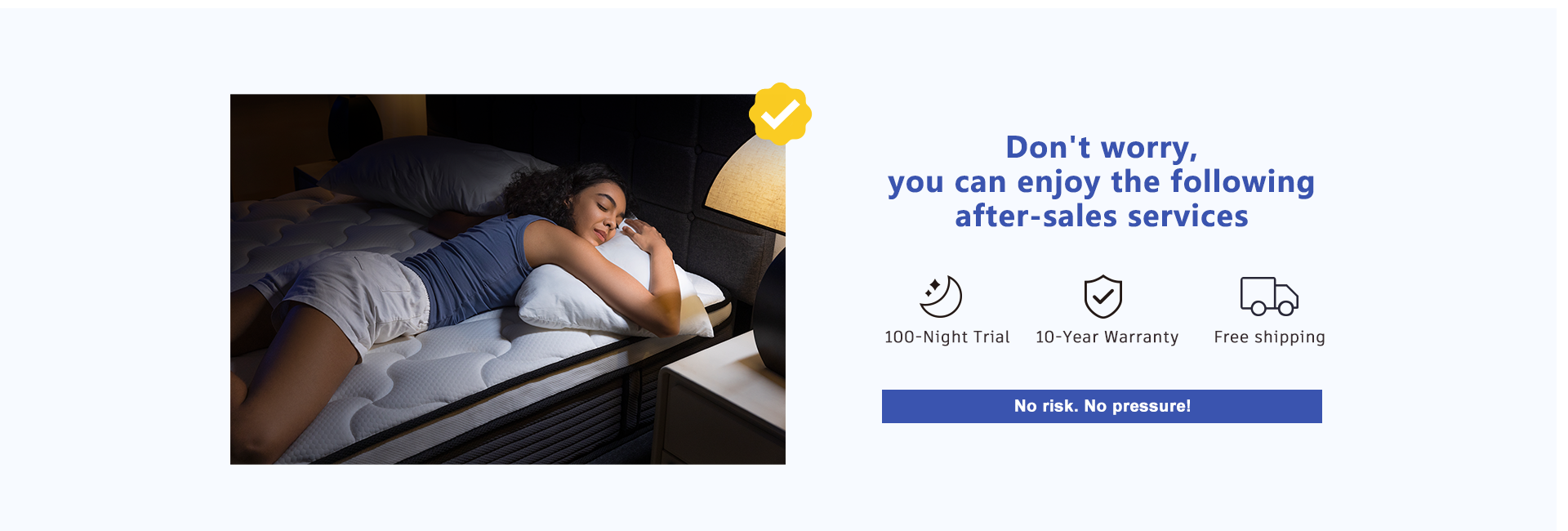Click the No risk. No pressure! button
The height and width of the screenshot is (531, 1568).
(1102, 406)
